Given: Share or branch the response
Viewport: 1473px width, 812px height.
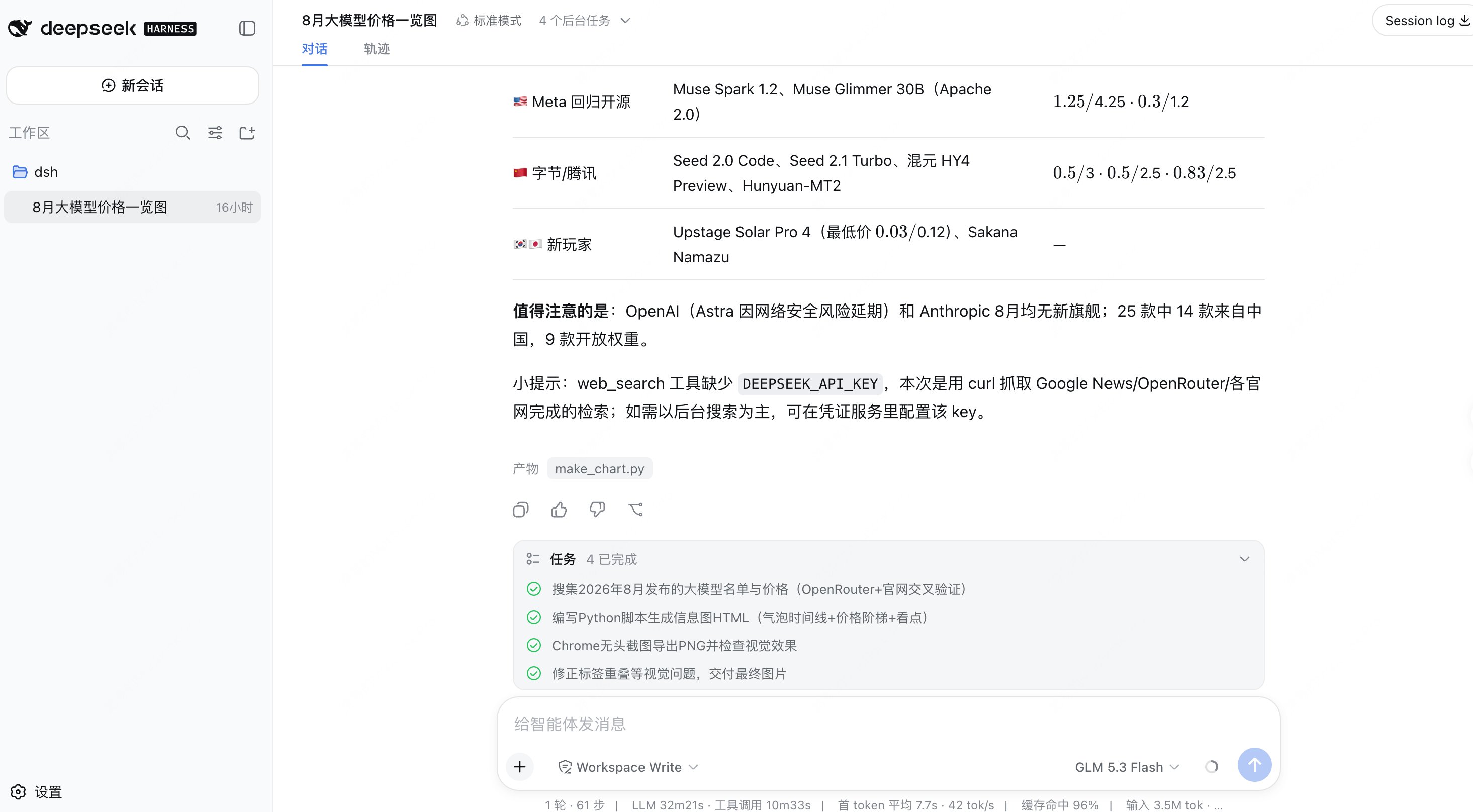Looking at the screenshot, I should 636,509.
